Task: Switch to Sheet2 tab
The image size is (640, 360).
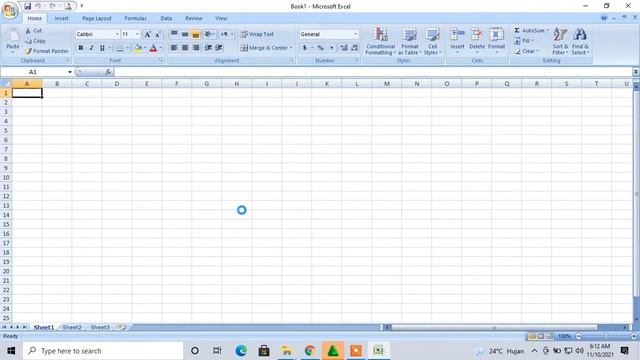Action: (x=72, y=327)
